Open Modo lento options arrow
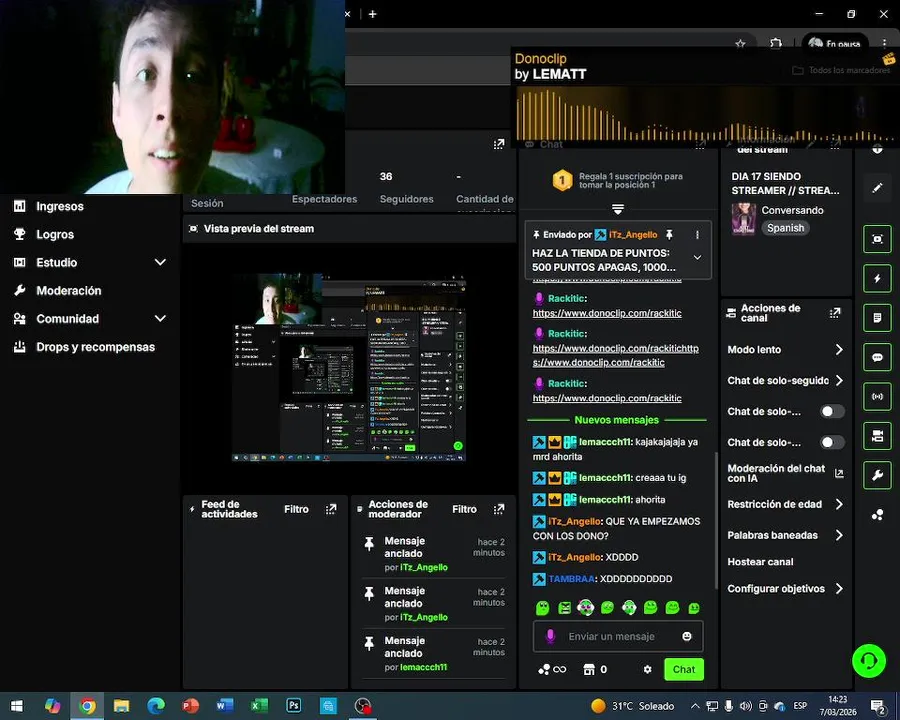900x720 pixels. [839, 350]
